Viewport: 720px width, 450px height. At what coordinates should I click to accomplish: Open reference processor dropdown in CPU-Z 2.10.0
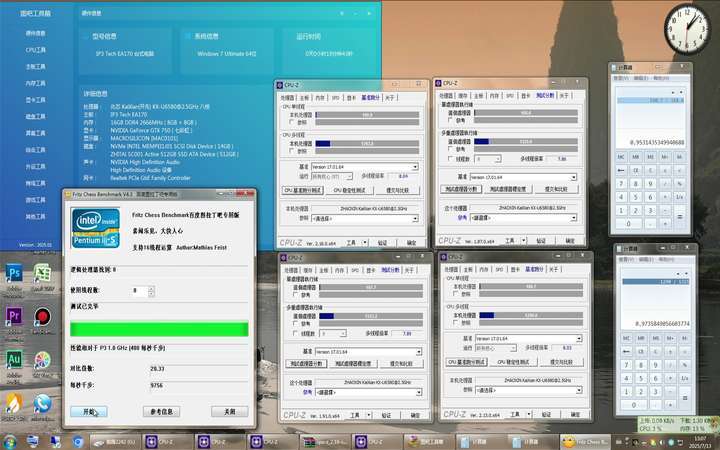point(365,219)
